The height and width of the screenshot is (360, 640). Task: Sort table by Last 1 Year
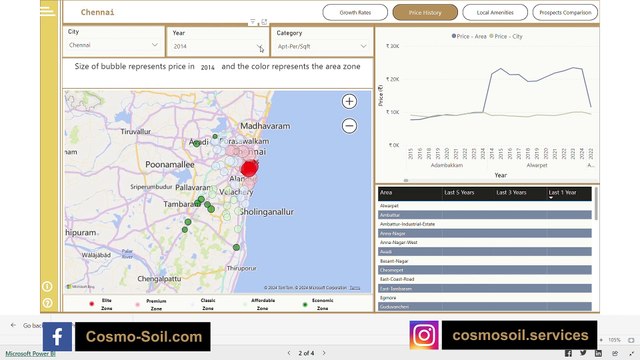pyautogui.click(x=562, y=193)
